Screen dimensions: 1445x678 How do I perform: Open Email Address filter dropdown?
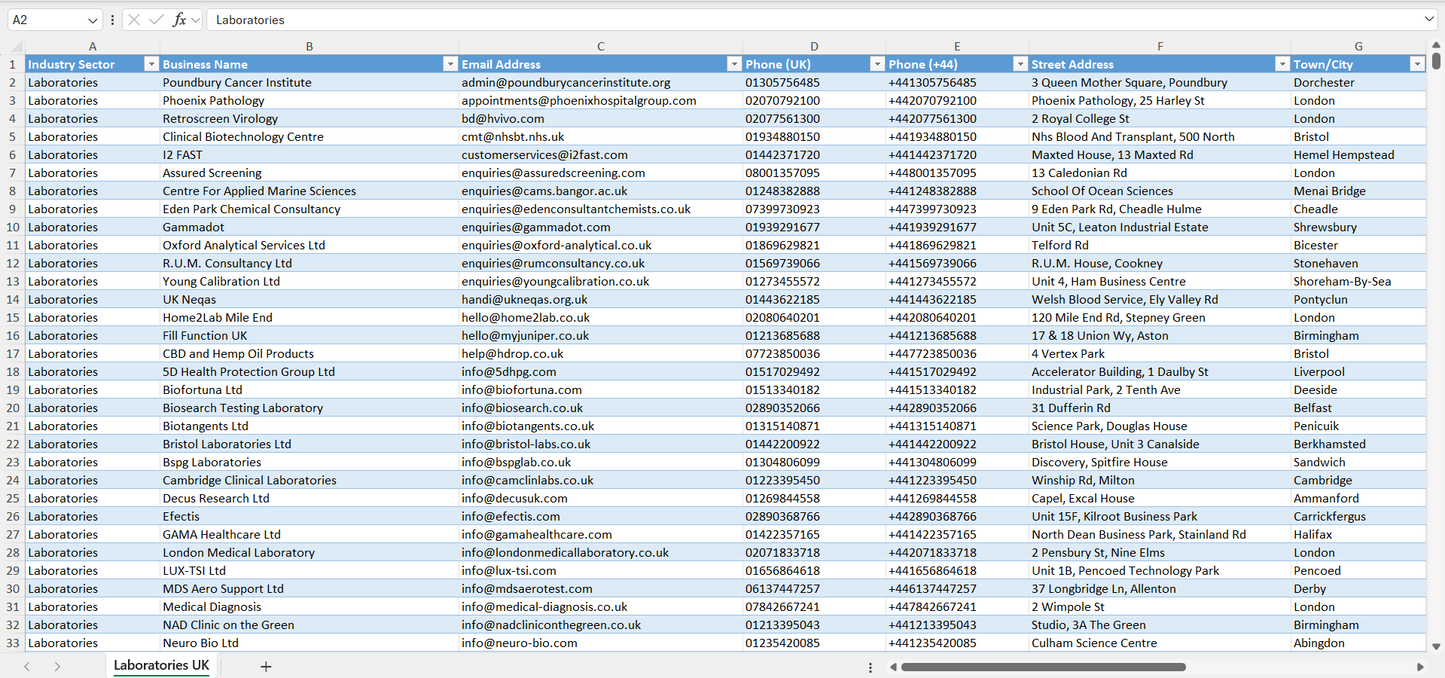(x=733, y=64)
